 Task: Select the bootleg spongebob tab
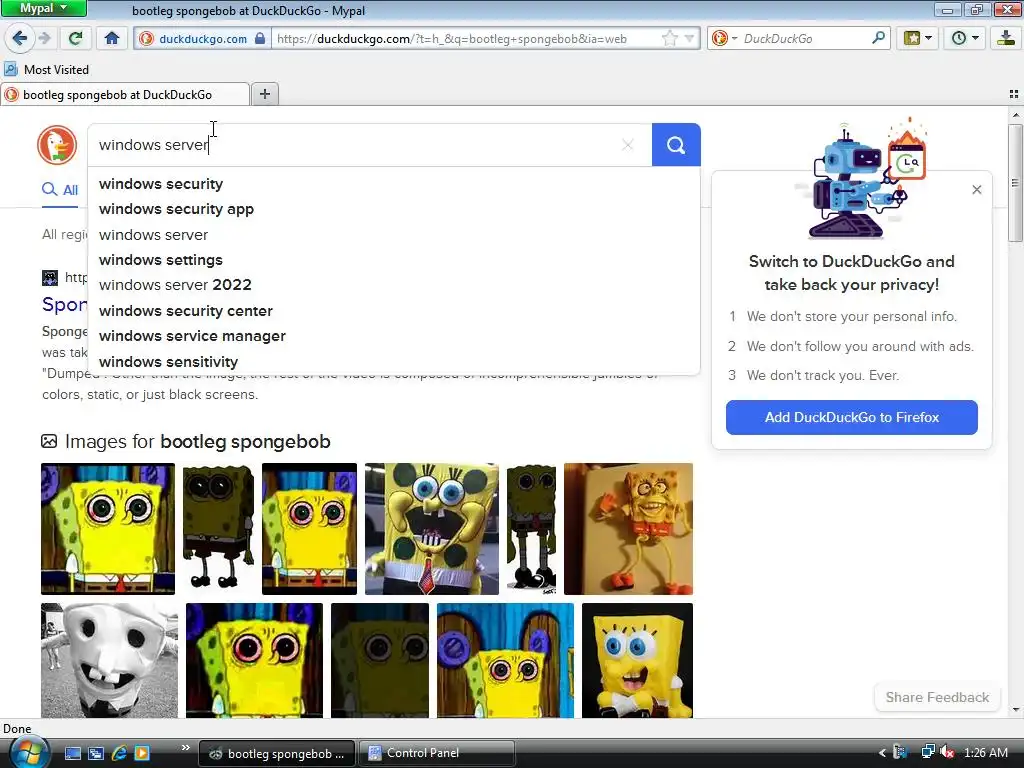pyautogui.click(x=125, y=95)
